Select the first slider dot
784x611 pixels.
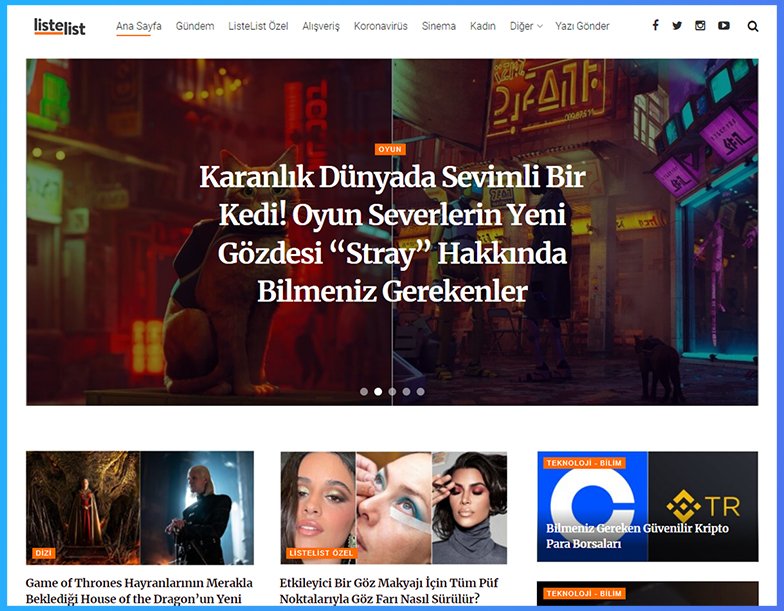click(x=364, y=392)
